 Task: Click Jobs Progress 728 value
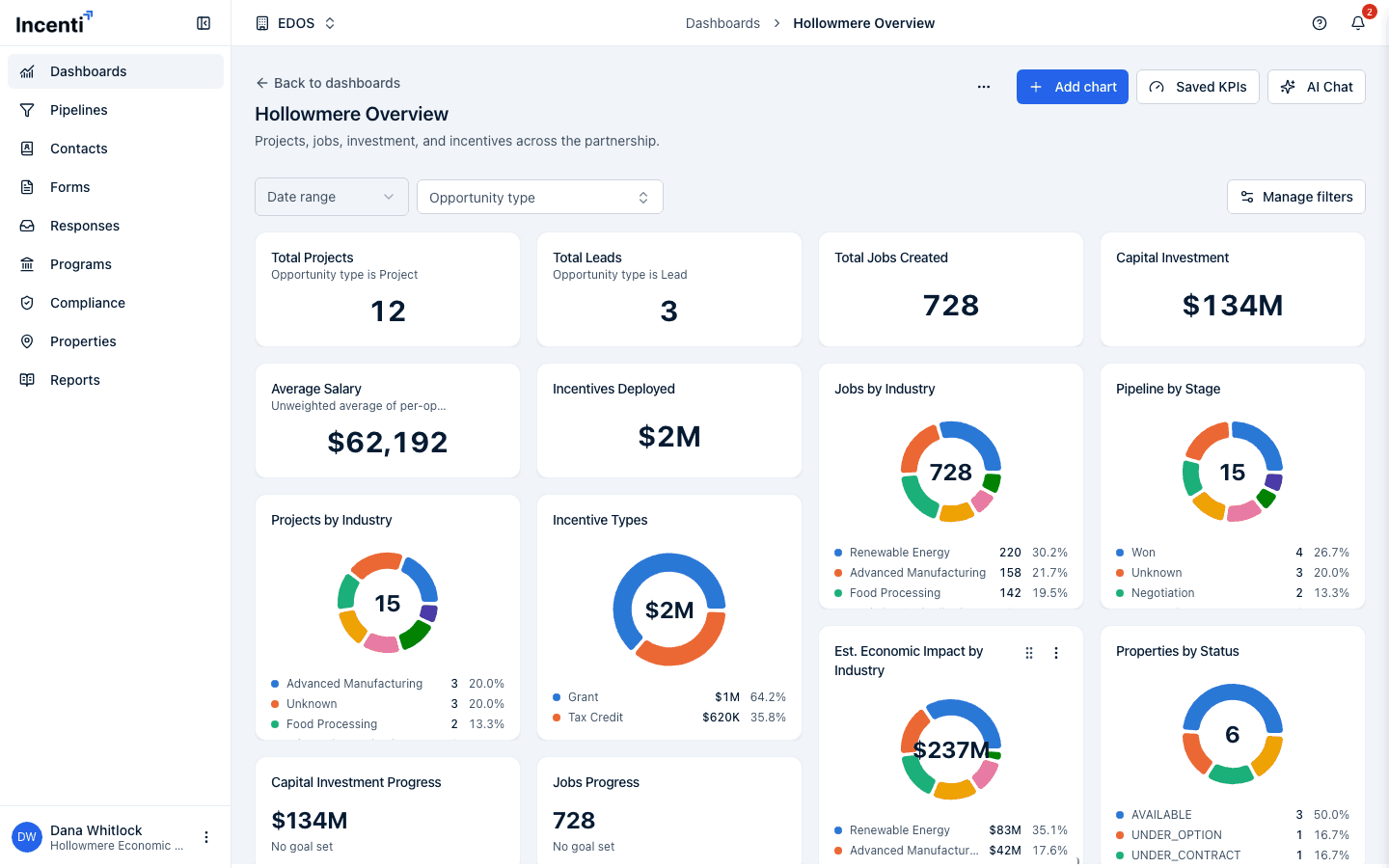pyautogui.click(x=574, y=821)
